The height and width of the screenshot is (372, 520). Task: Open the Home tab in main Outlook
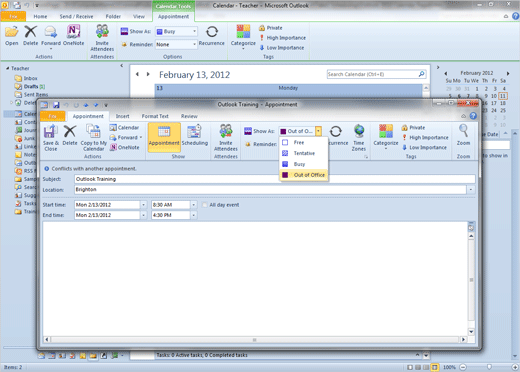click(x=40, y=17)
